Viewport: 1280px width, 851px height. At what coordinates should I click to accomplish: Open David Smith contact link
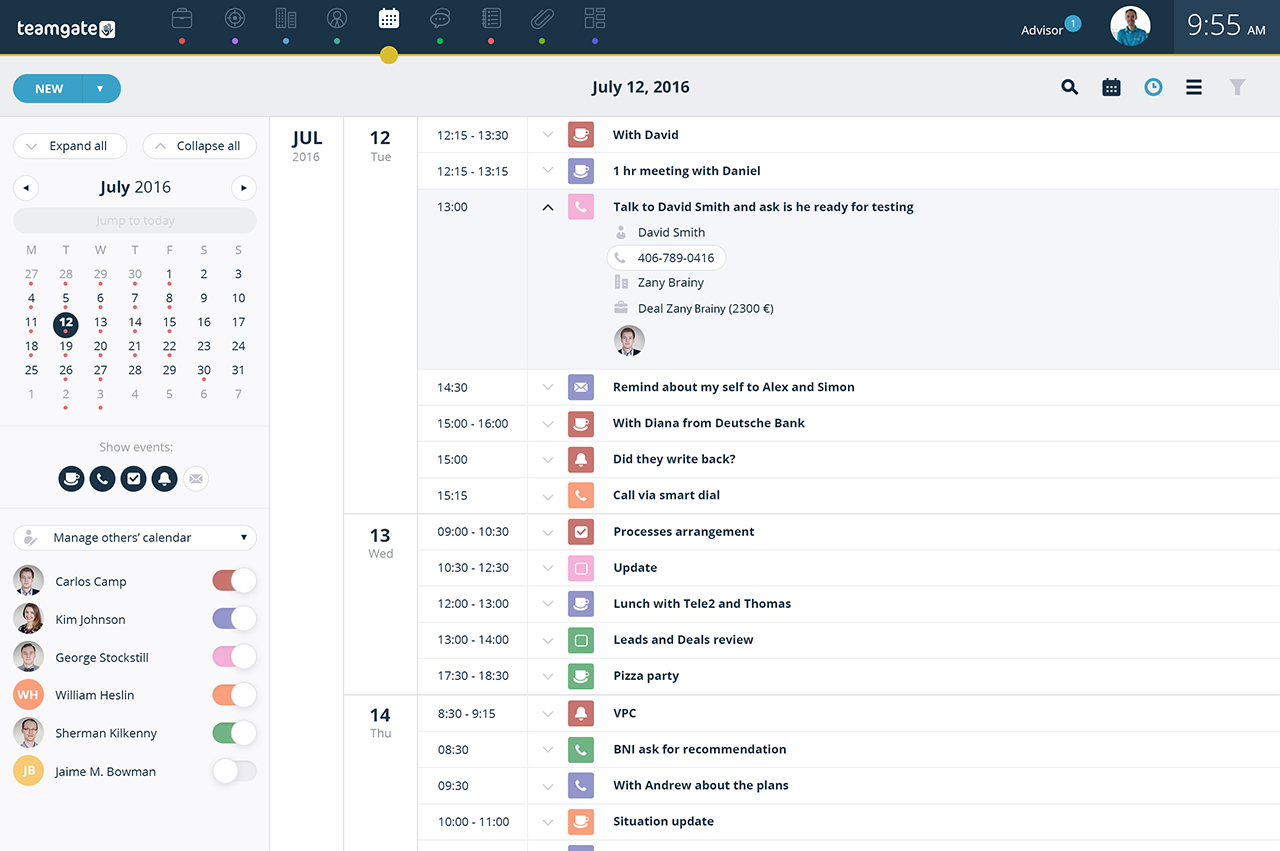pyautogui.click(x=671, y=232)
